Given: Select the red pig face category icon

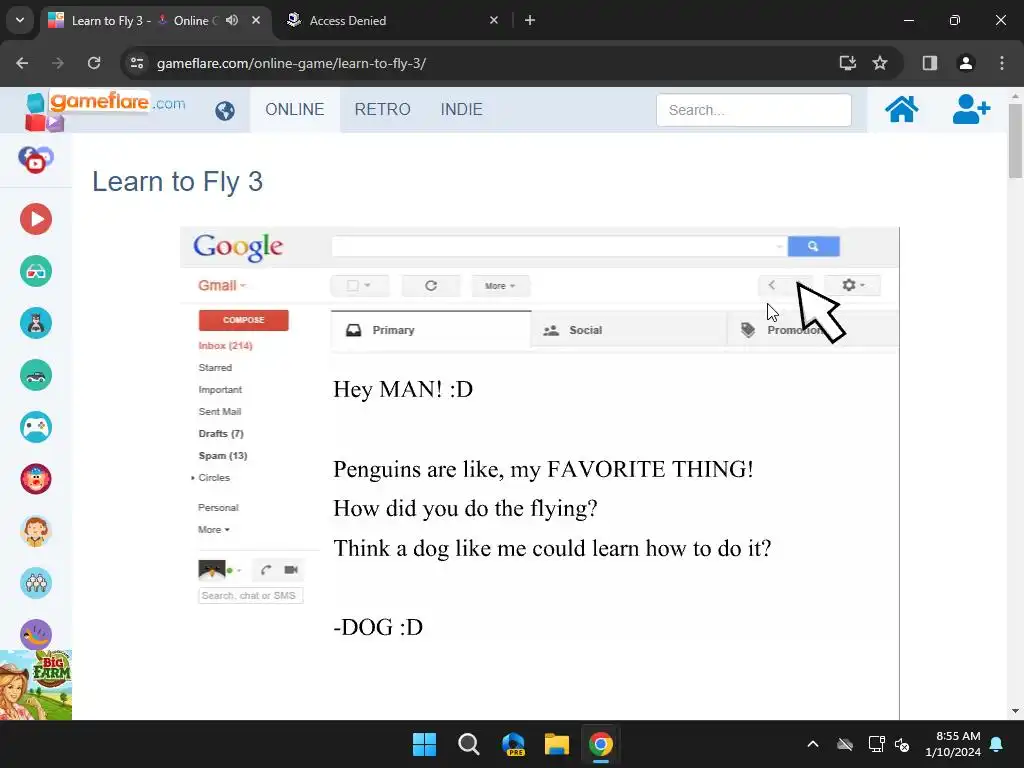Looking at the screenshot, I should [36, 479].
